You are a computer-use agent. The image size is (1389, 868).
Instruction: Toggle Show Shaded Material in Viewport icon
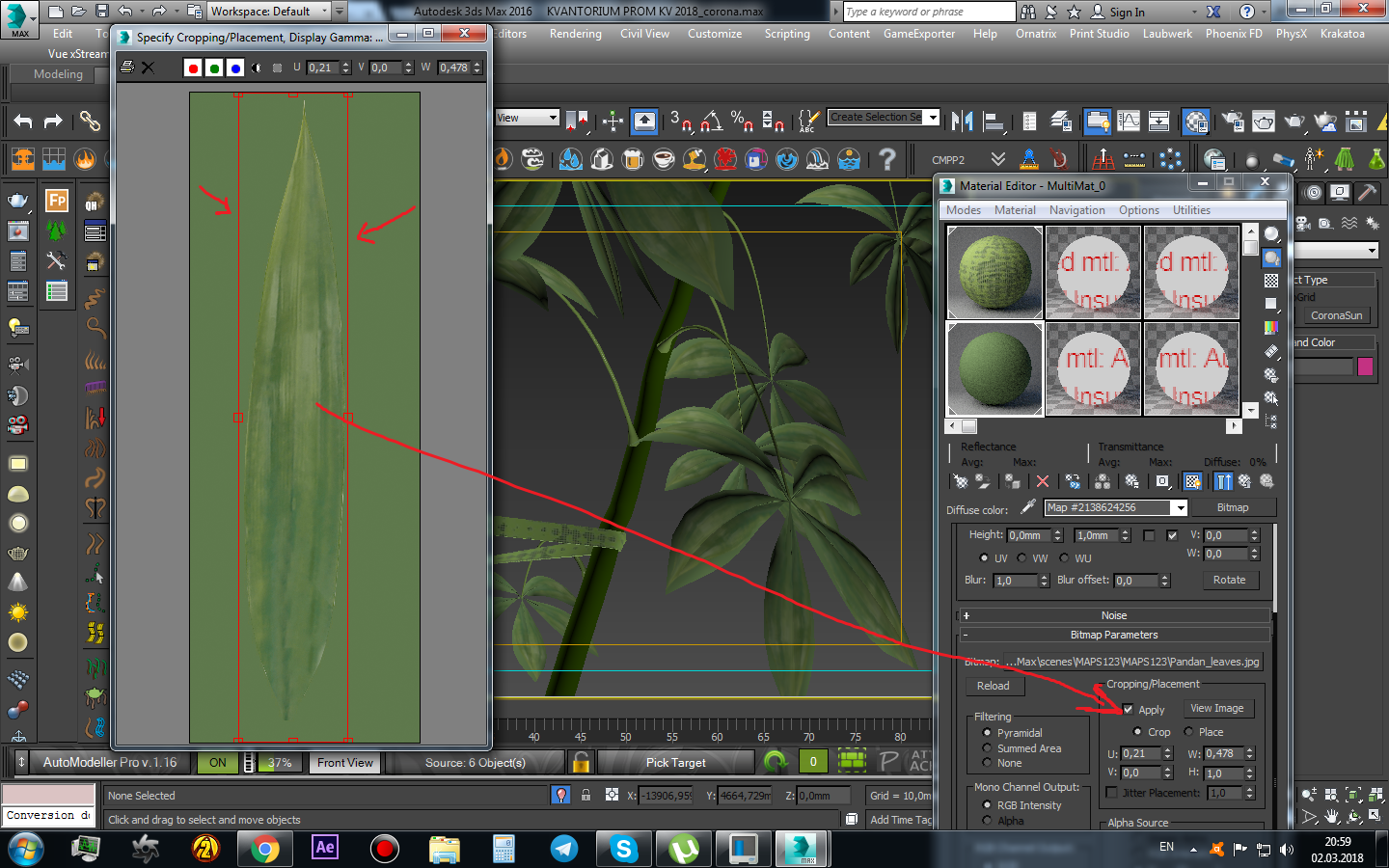1193,481
